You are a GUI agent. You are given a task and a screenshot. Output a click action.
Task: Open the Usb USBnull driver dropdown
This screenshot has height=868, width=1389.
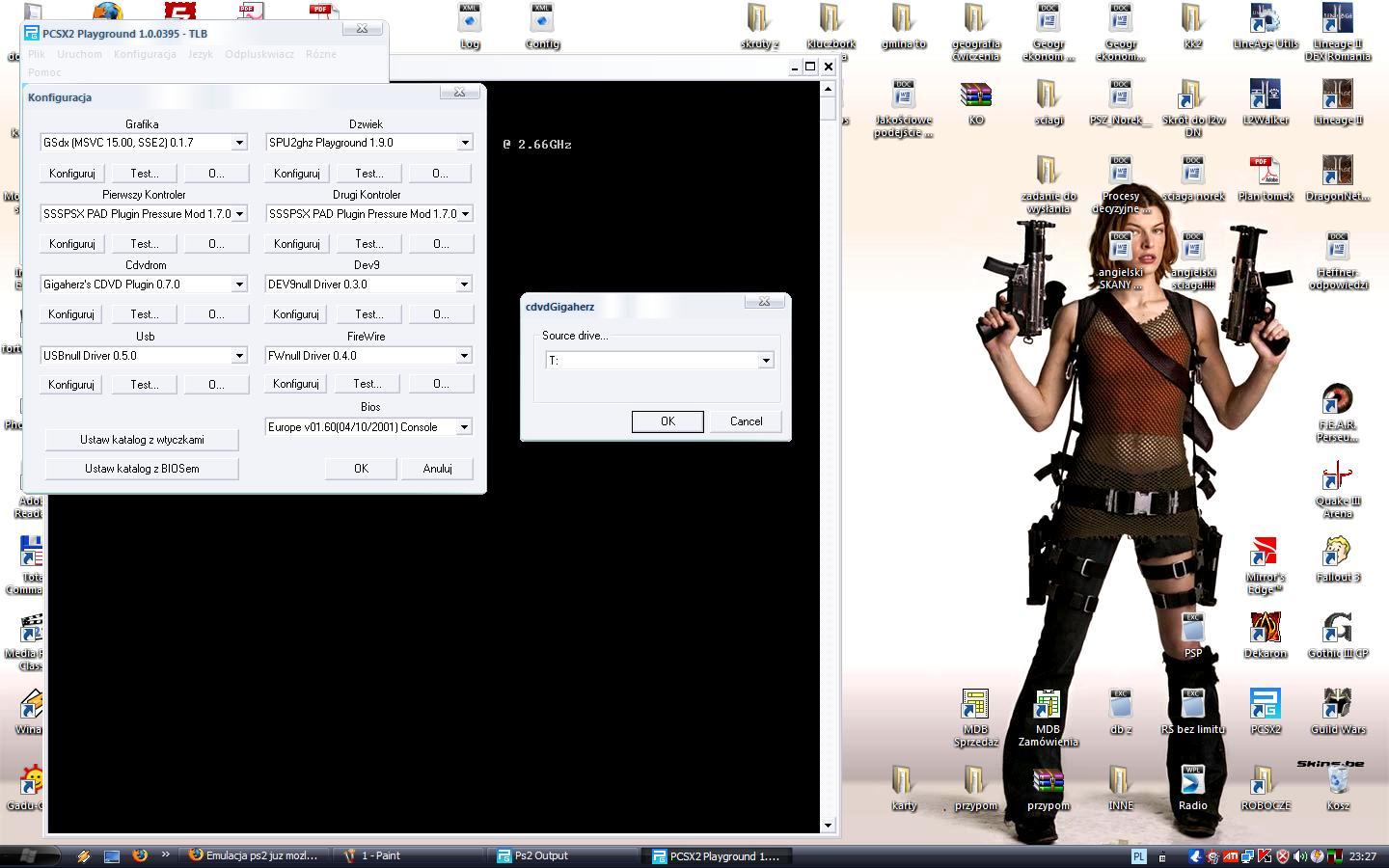(x=239, y=356)
